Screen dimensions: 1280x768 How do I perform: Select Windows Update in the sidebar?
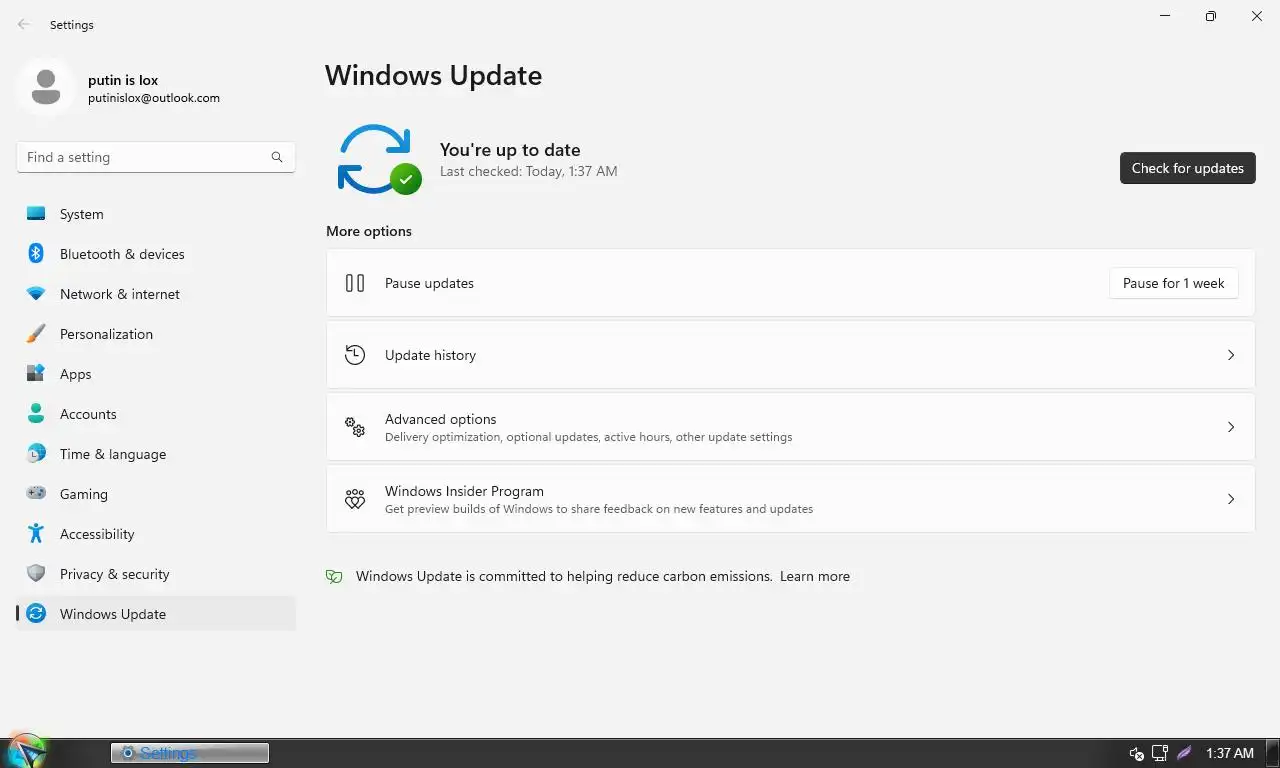pos(156,614)
